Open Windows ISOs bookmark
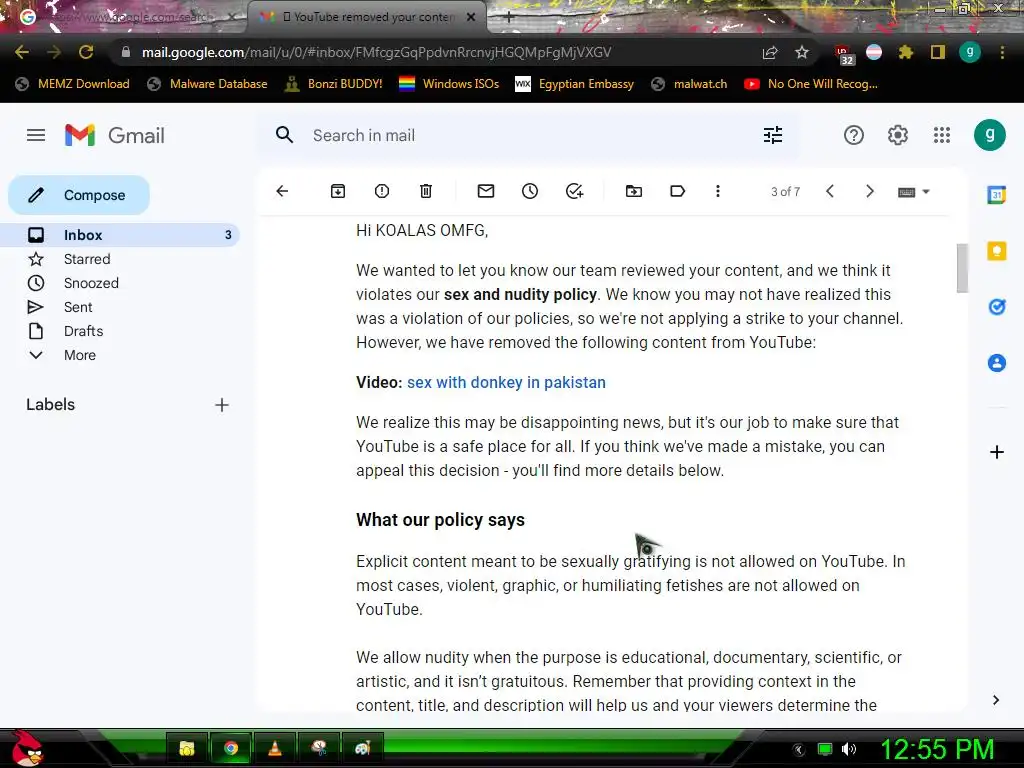This screenshot has width=1024, height=768. pos(449,84)
